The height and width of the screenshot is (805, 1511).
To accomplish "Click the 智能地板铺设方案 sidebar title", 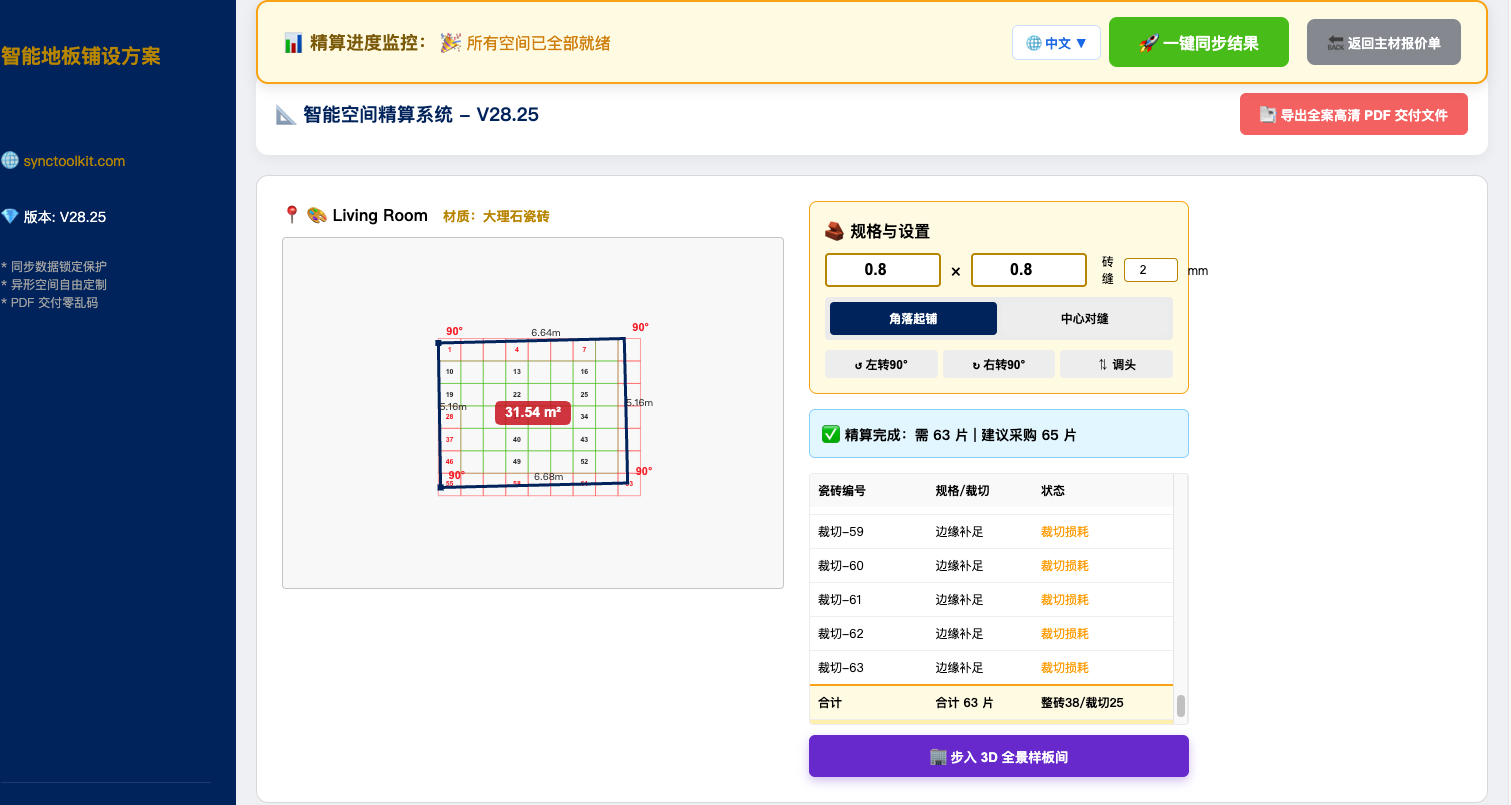I will (81, 56).
